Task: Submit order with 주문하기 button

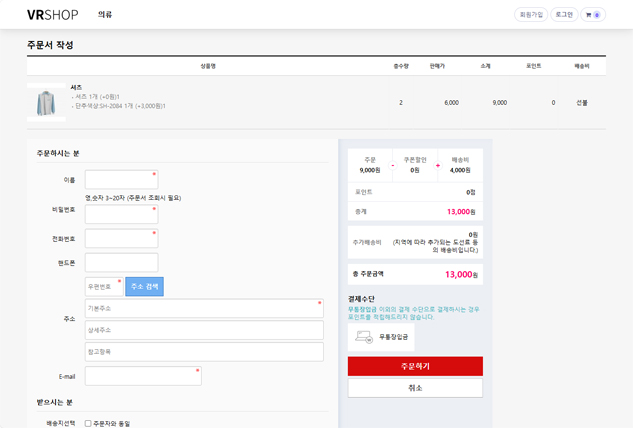Action: (415, 366)
